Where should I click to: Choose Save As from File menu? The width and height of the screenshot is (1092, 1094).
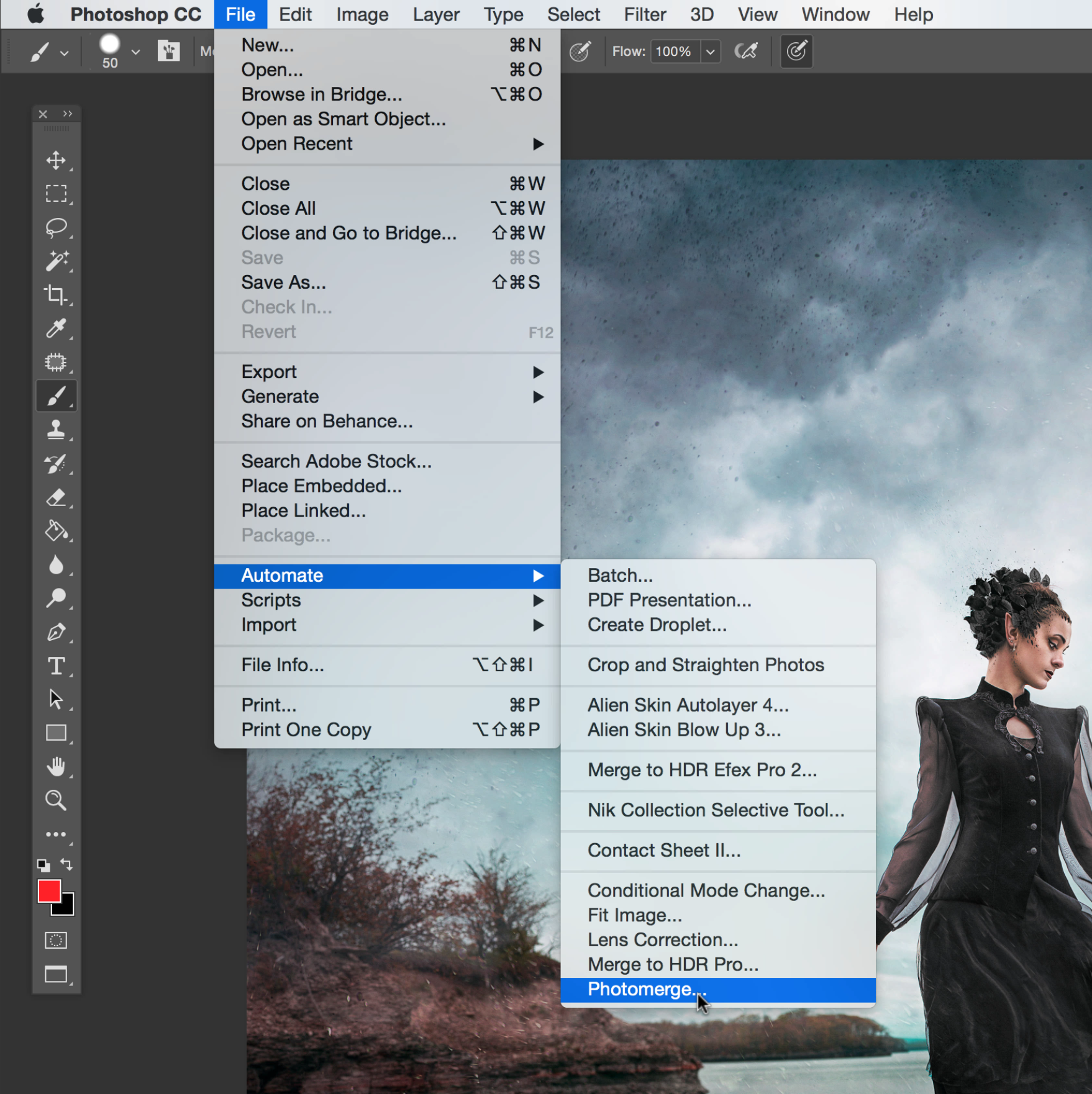click(387, 283)
